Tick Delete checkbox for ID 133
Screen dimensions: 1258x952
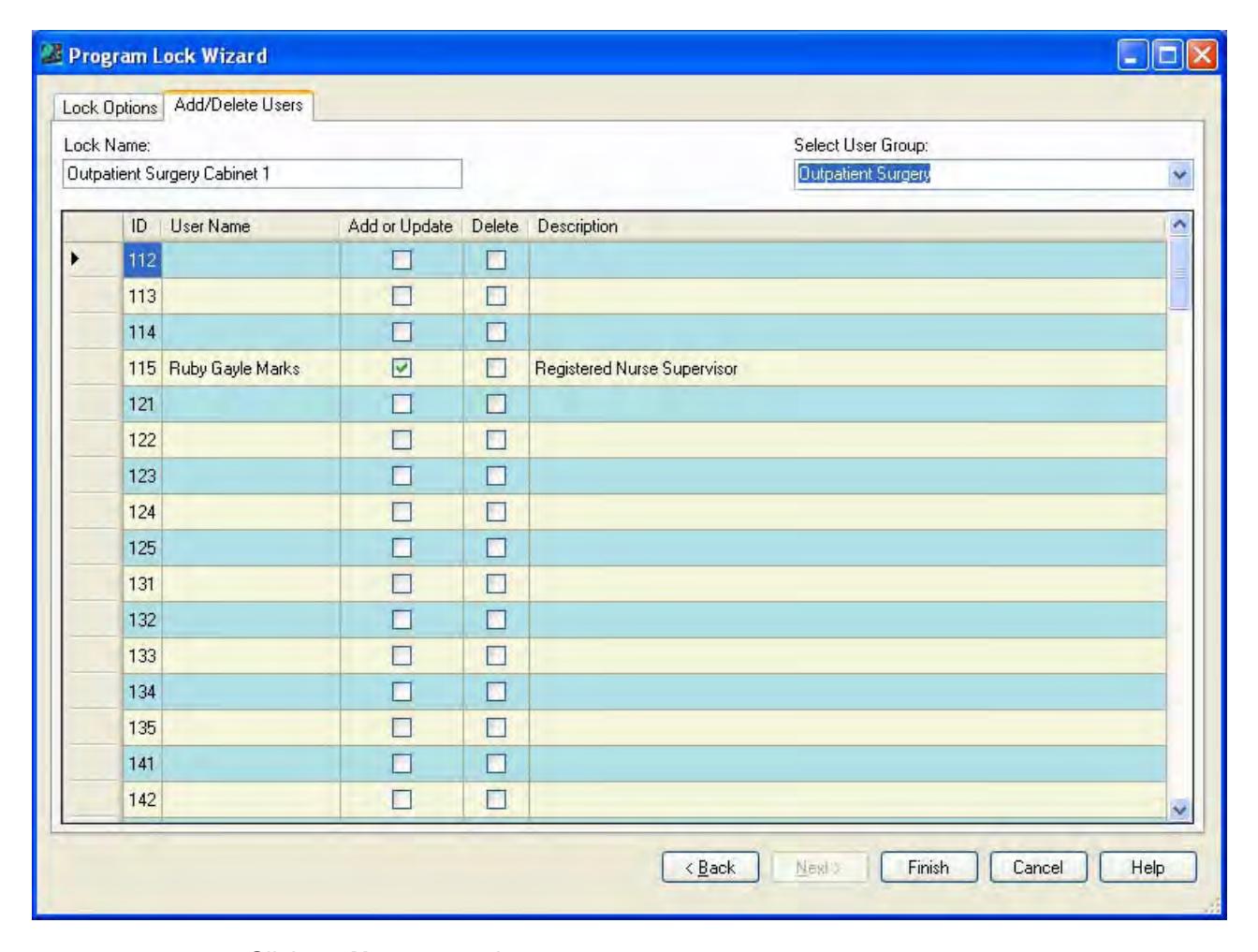pos(496,656)
